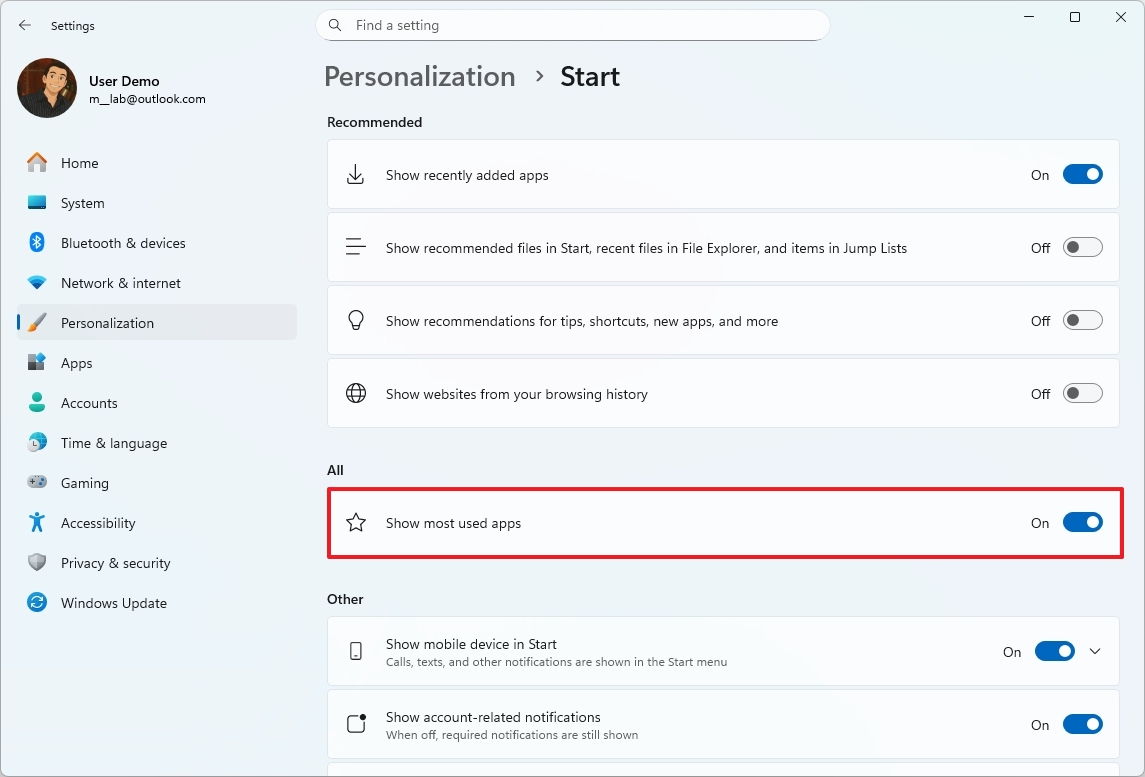
Task: Click the Windows Update icon
Action: click(37, 603)
